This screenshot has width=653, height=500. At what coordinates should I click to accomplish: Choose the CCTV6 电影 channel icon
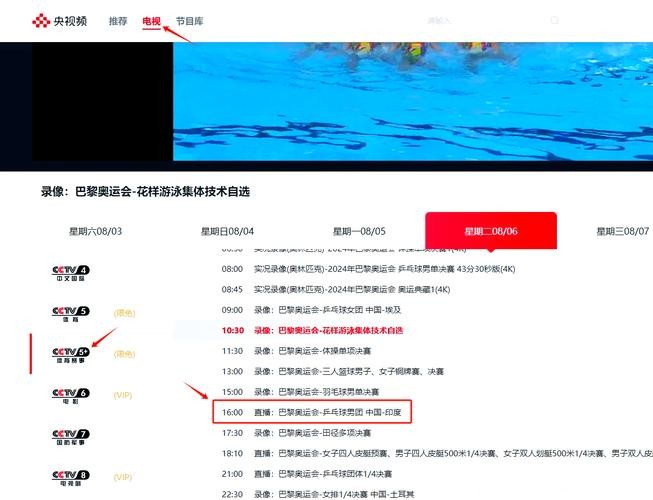click(x=71, y=396)
